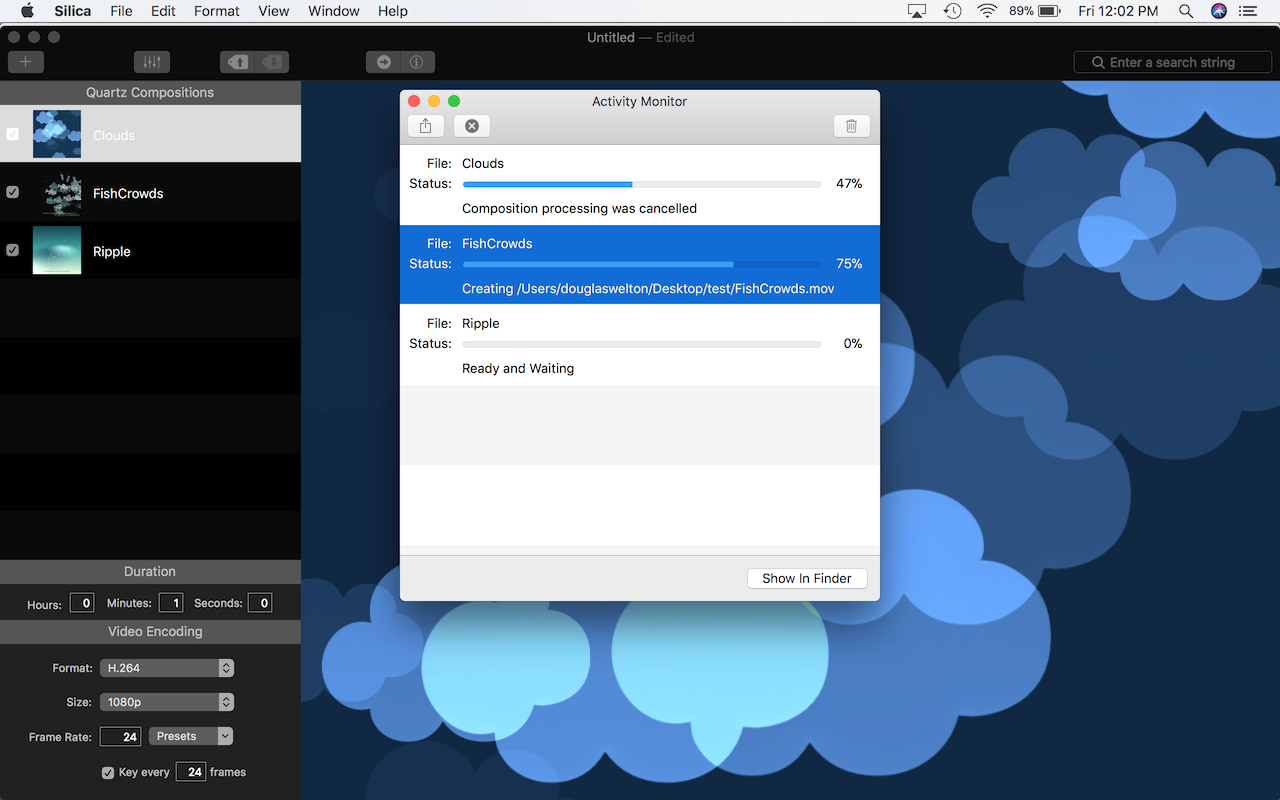Viewport: 1280px width, 800px height.
Task: Open the Format H.264 dropdown
Action: coord(167,668)
